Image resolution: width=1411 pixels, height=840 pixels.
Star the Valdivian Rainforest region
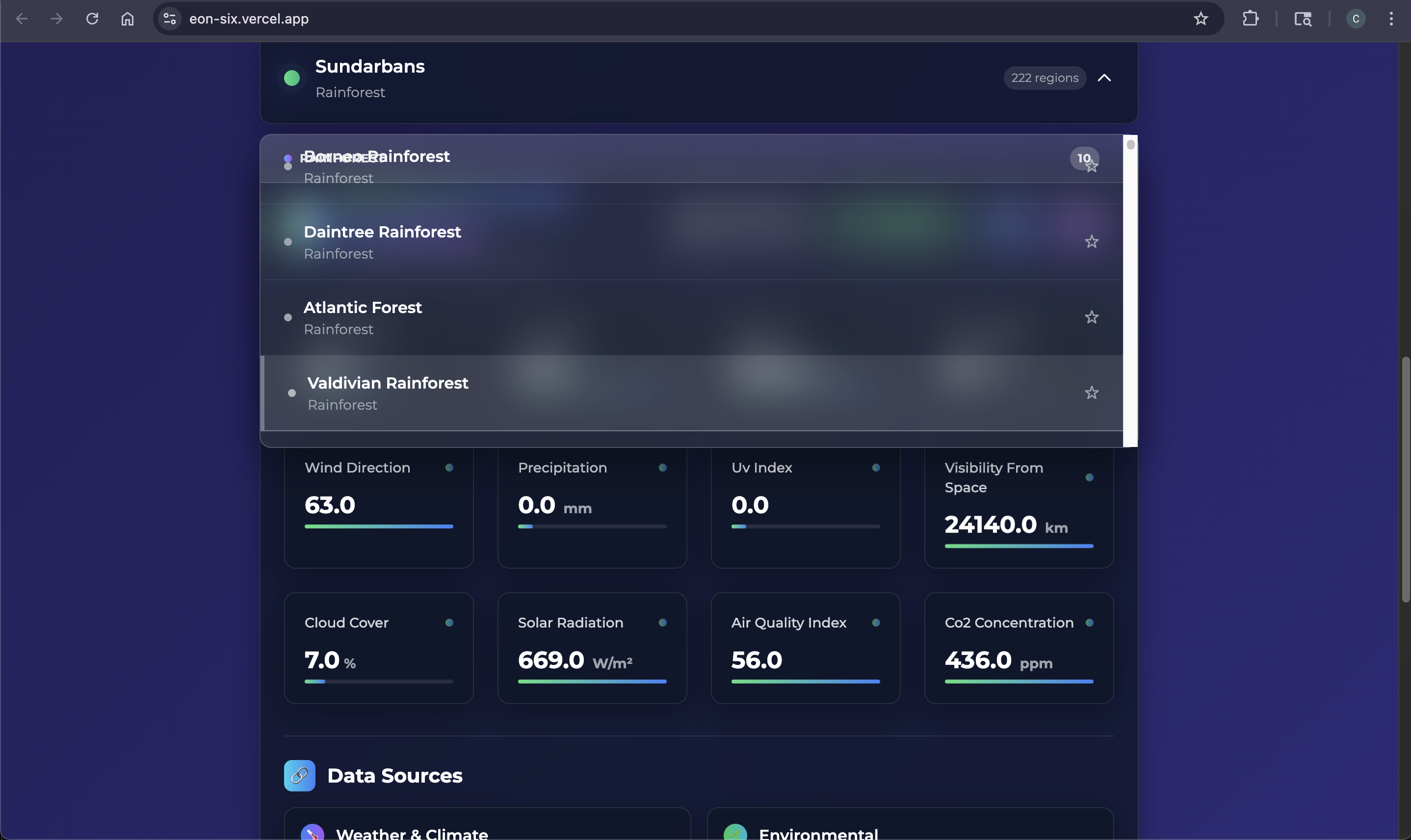(x=1091, y=393)
